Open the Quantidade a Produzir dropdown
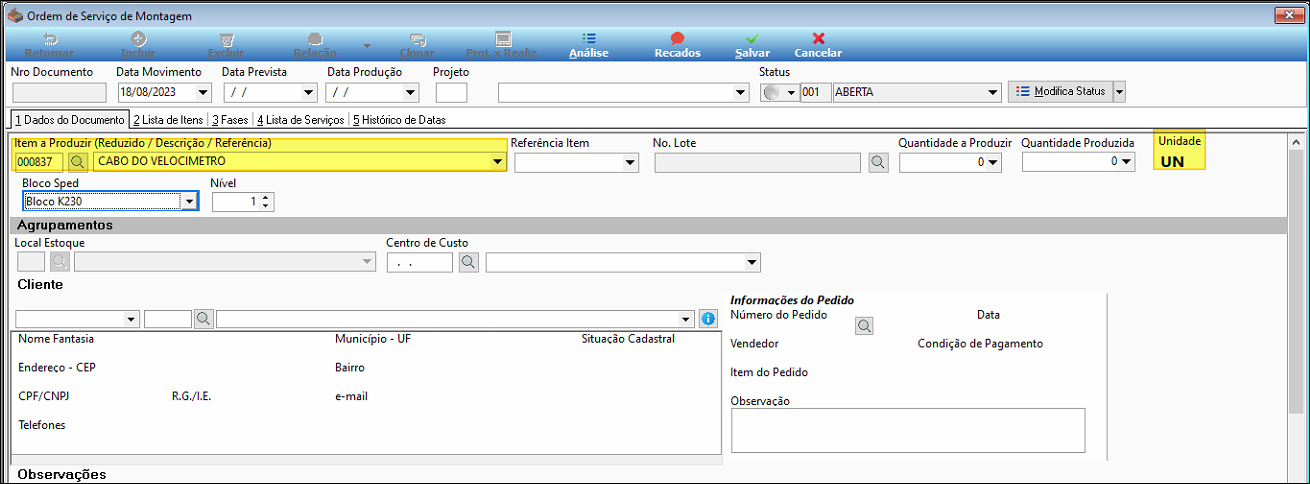Image resolution: width=1310 pixels, height=484 pixels. (994, 163)
